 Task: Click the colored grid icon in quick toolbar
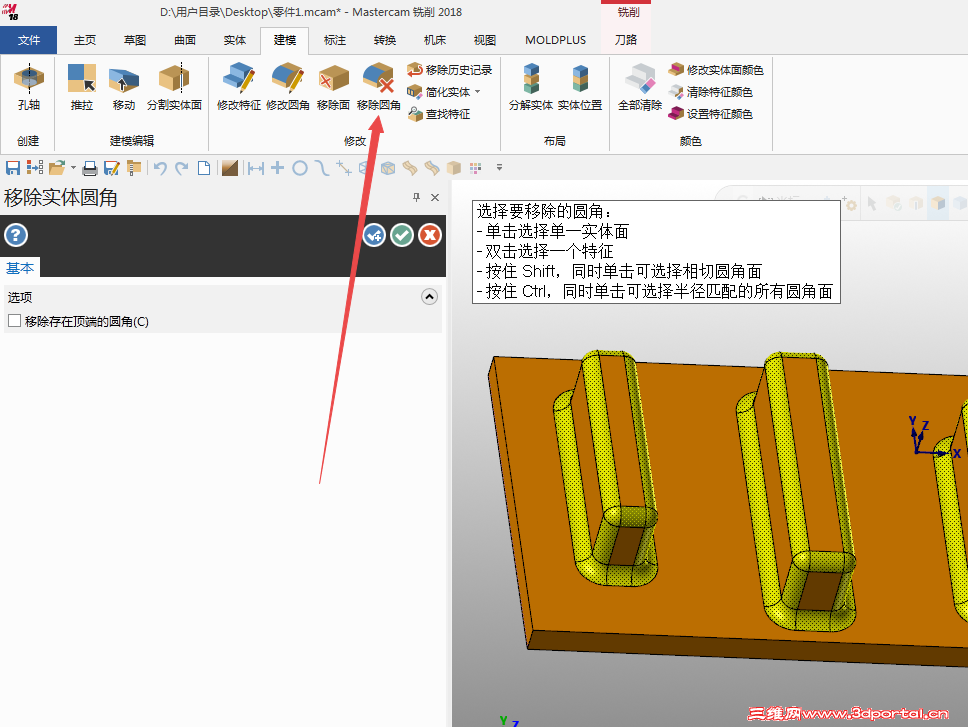[x=475, y=168]
